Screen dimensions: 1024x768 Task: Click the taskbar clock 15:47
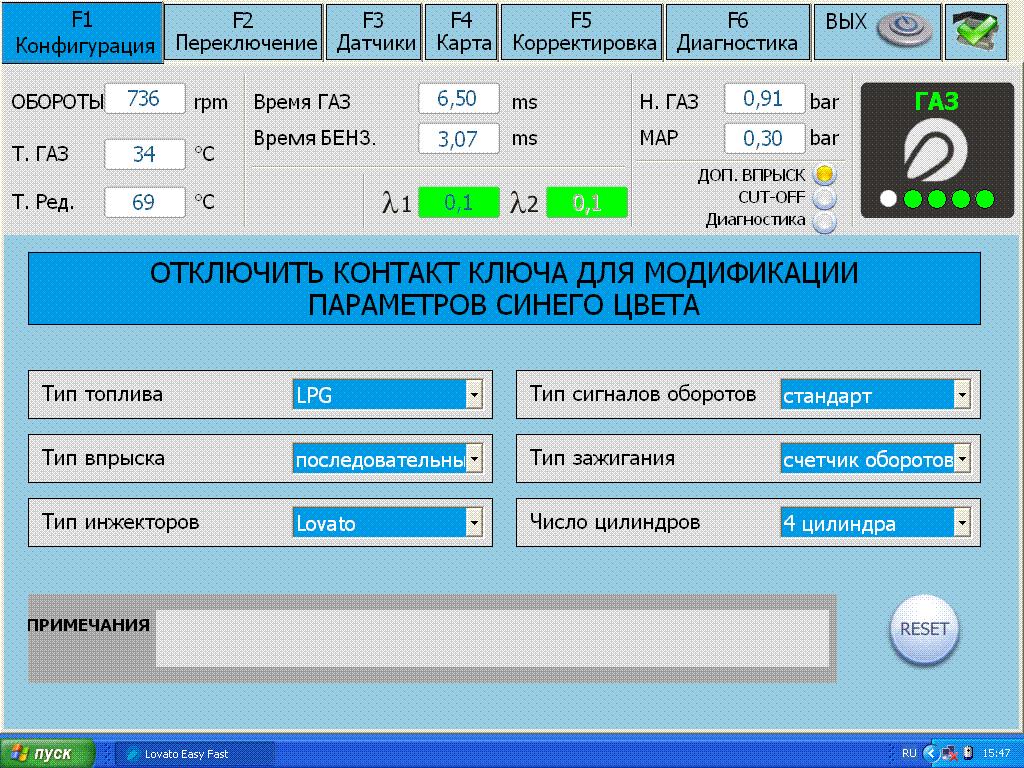point(996,754)
